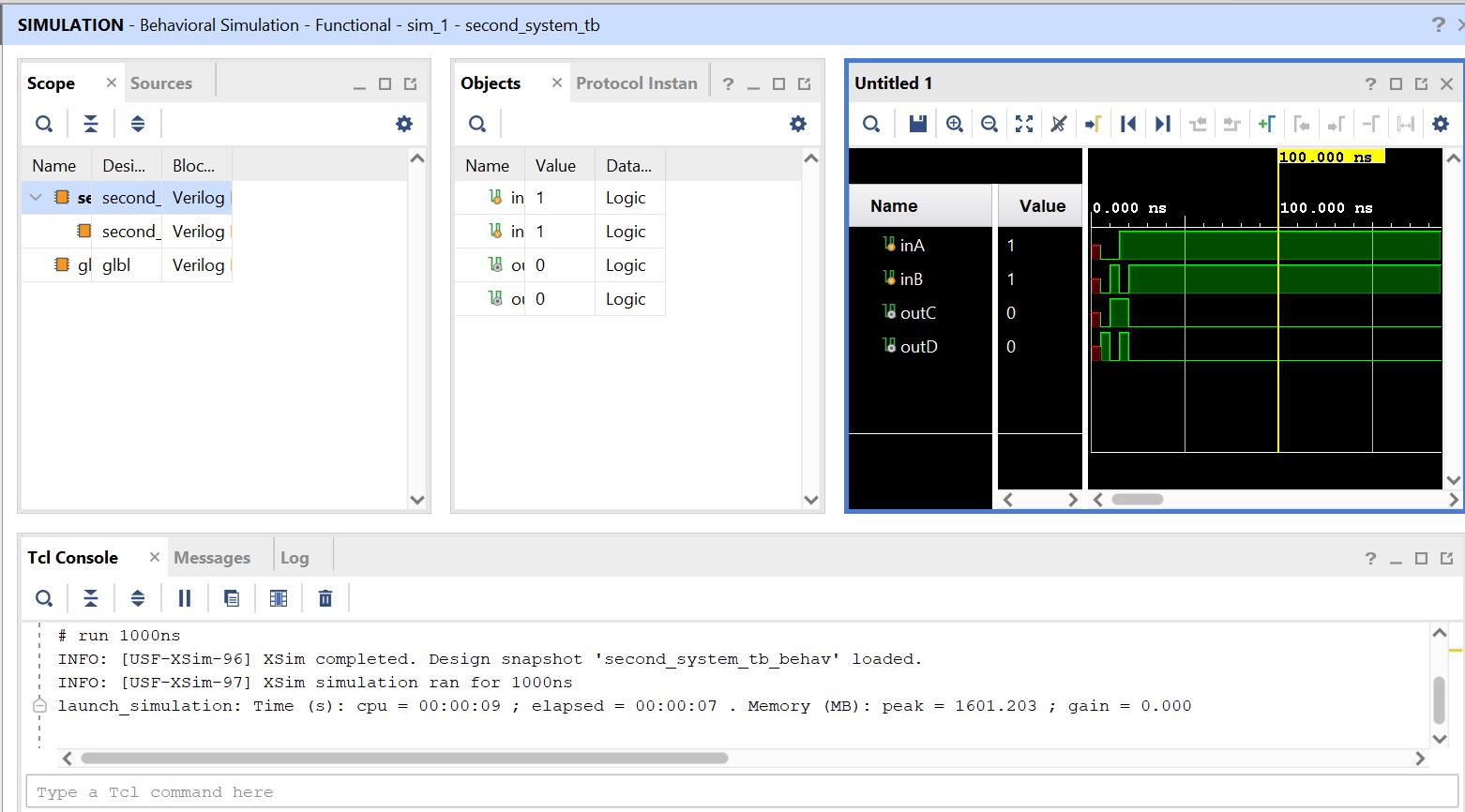Go to waveform start time
The width and height of the screenshot is (1465, 812).
1128,124
